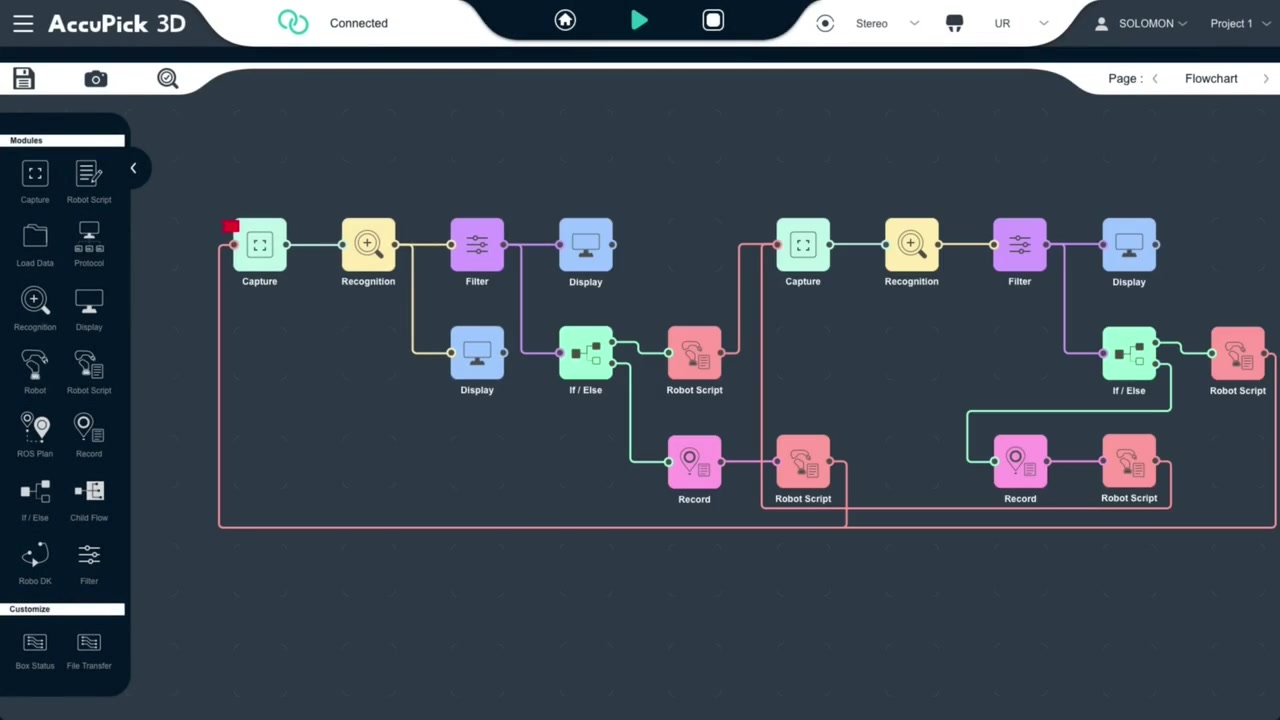Image resolution: width=1280 pixels, height=720 pixels.
Task: Select the lower Display node under first Filter
Action: point(477,353)
